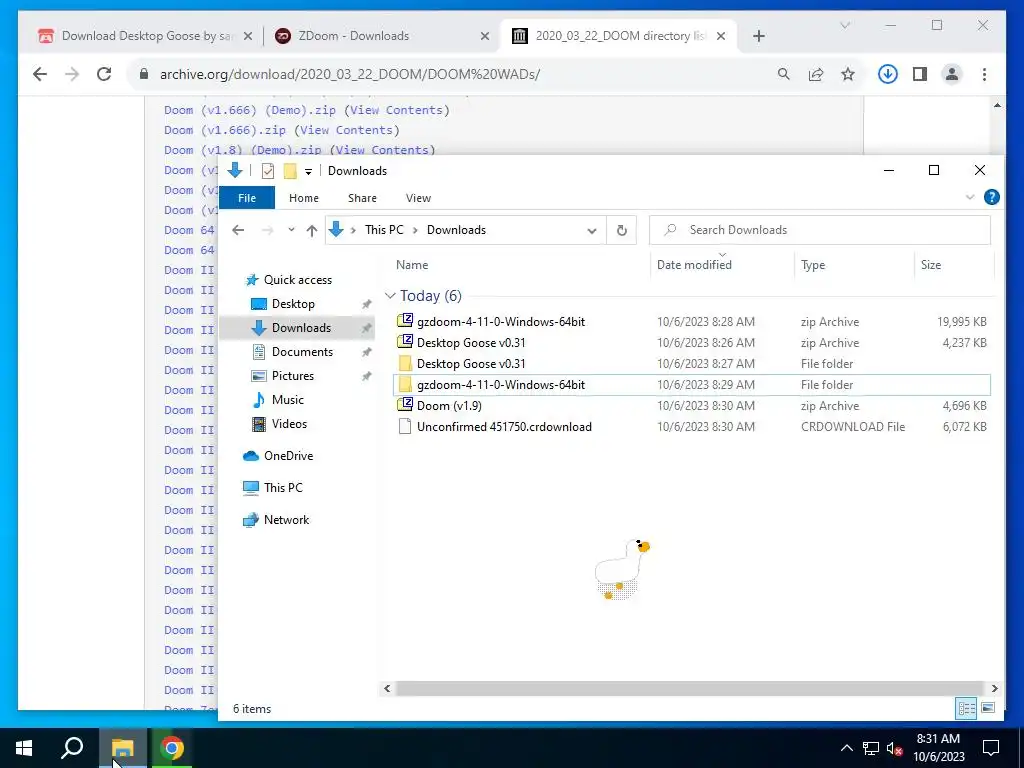Sort by the Size column header
Image resolution: width=1024 pixels, height=768 pixels.
(x=931, y=264)
